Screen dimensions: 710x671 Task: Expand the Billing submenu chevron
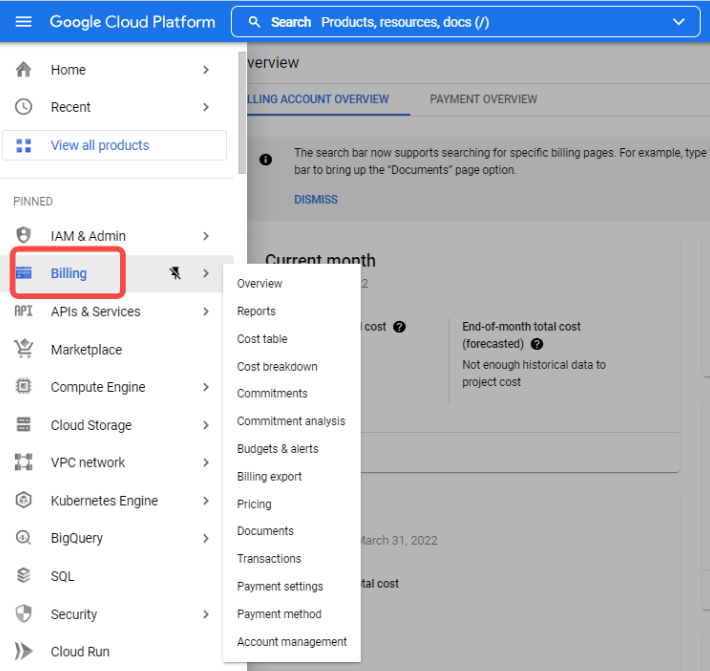coord(206,273)
